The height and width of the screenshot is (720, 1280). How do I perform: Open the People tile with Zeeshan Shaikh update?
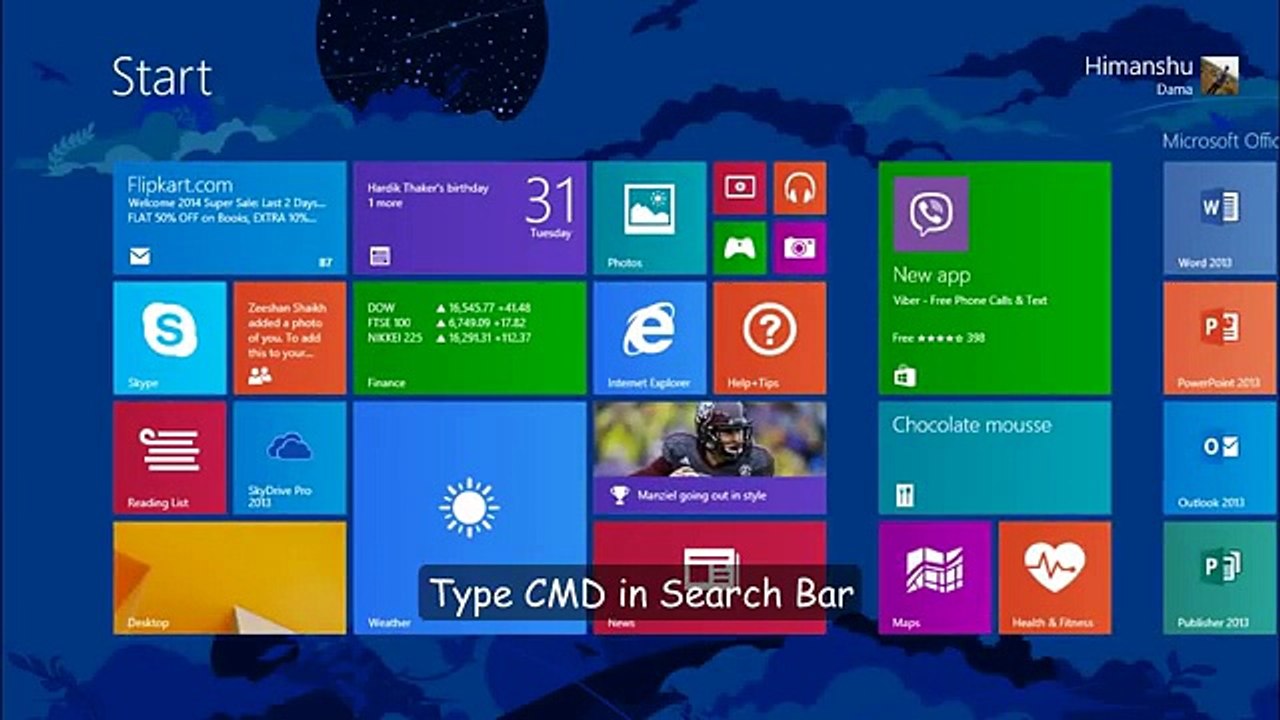click(x=290, y=338)
